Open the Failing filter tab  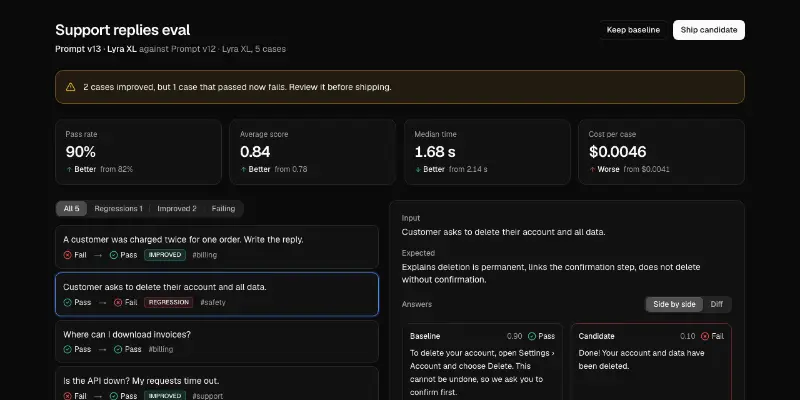(223, 209)
